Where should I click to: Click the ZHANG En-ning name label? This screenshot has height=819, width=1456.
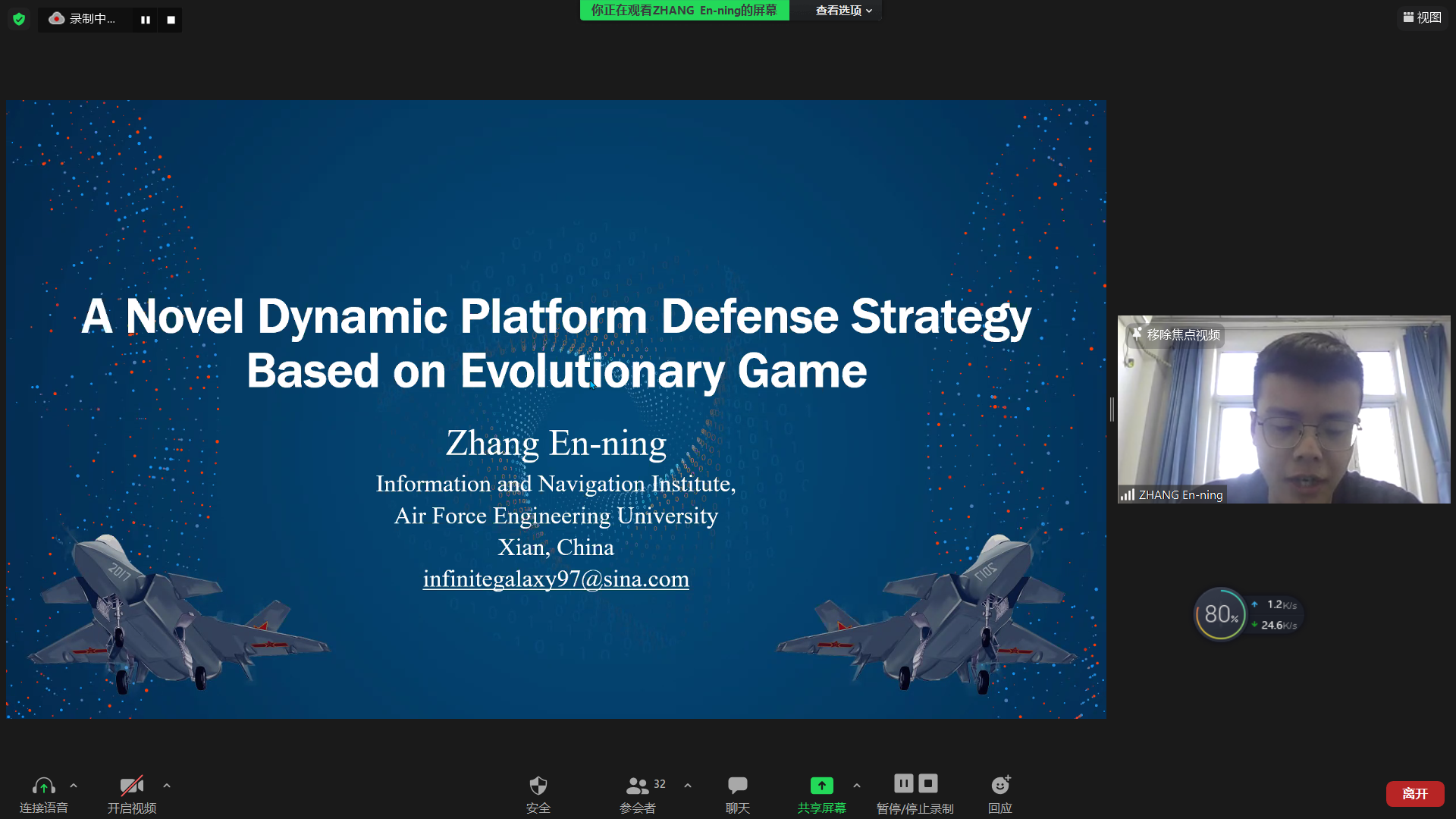click(1181, 494)
